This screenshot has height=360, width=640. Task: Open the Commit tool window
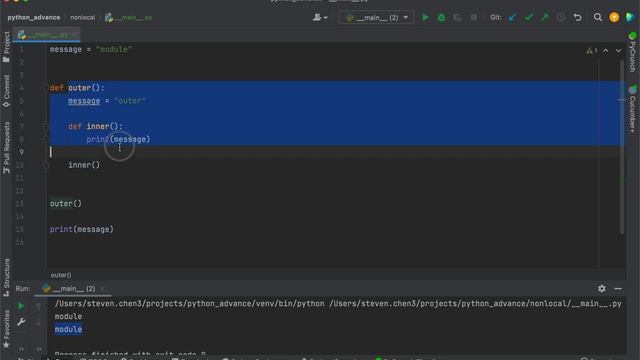(6, 91)
